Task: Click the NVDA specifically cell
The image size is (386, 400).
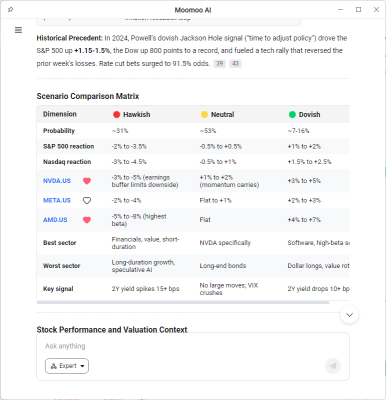Action: pos(225,243)
